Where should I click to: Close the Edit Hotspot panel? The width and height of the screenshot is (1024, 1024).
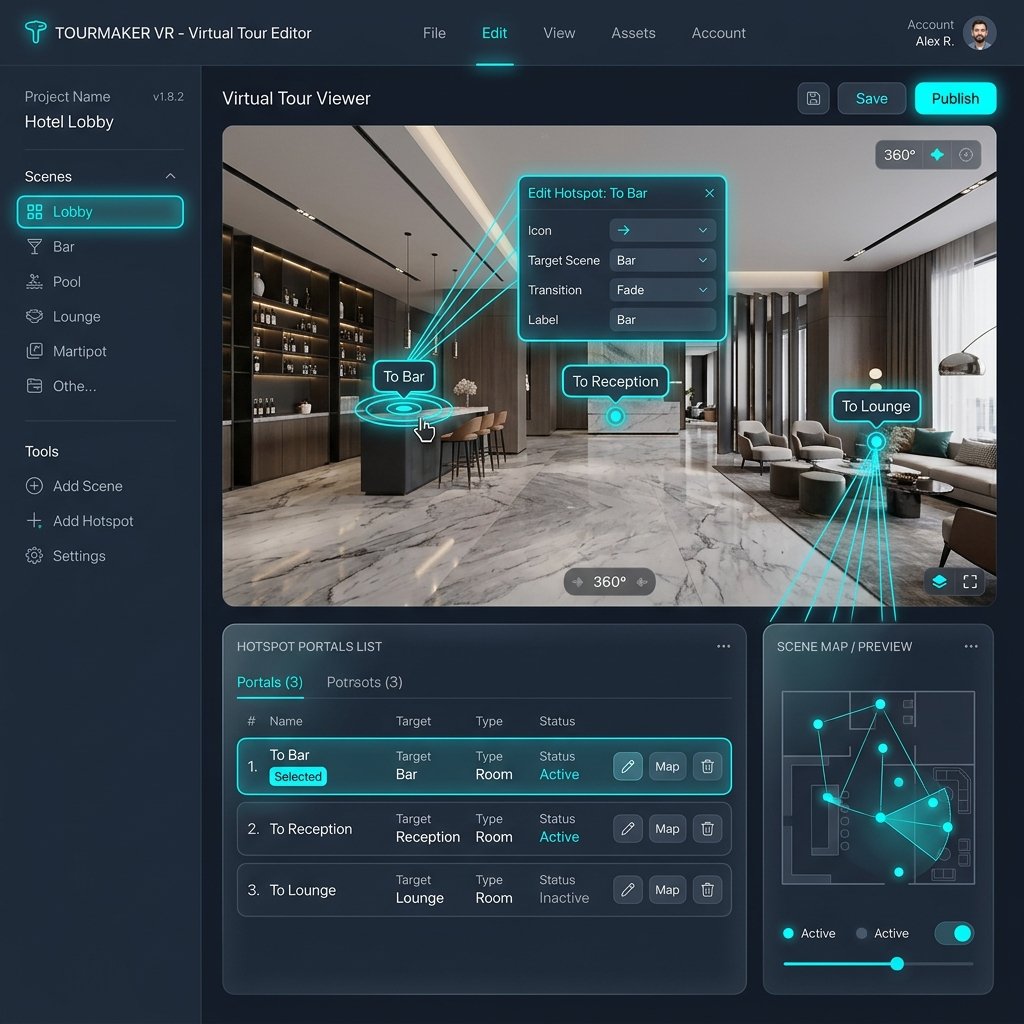click(710, 193)
